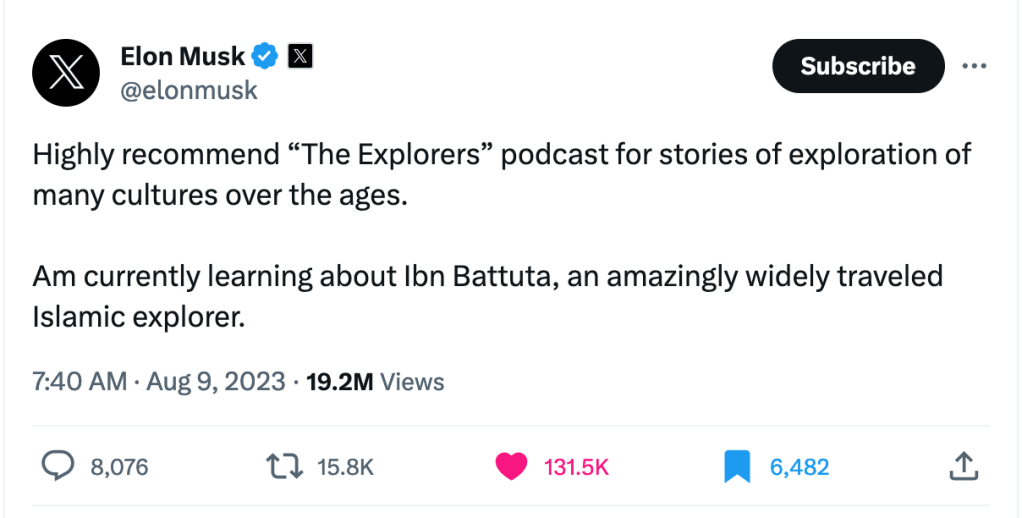Click the reply speech bubble icon
The height and width of the screenshot is (518, 1022).
pos(56,465)
